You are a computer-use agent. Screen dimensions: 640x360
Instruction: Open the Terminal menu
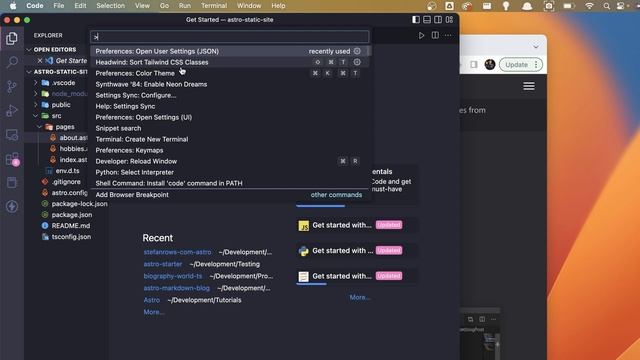pos(214,6)
